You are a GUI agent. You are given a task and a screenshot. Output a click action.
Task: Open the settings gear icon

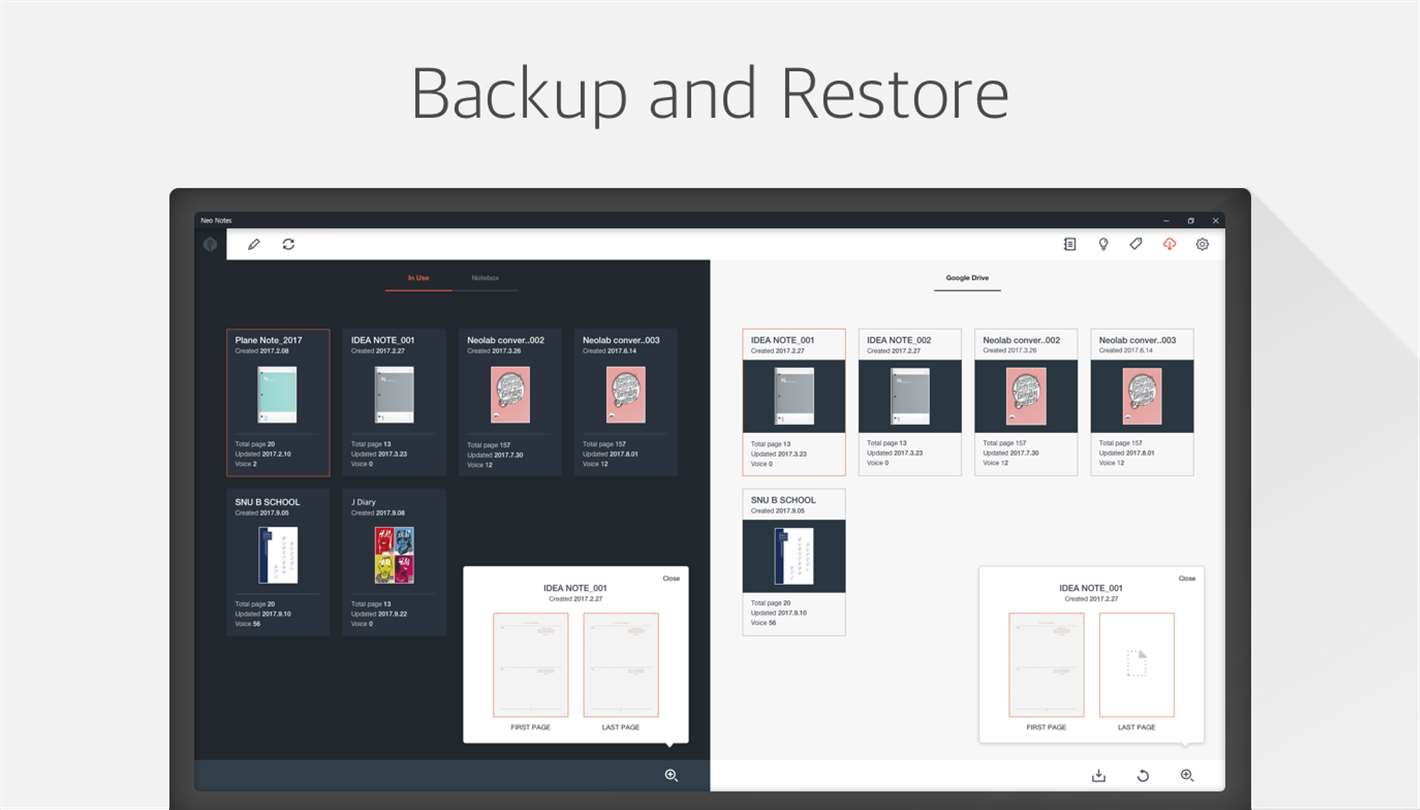pos(1202,244)
